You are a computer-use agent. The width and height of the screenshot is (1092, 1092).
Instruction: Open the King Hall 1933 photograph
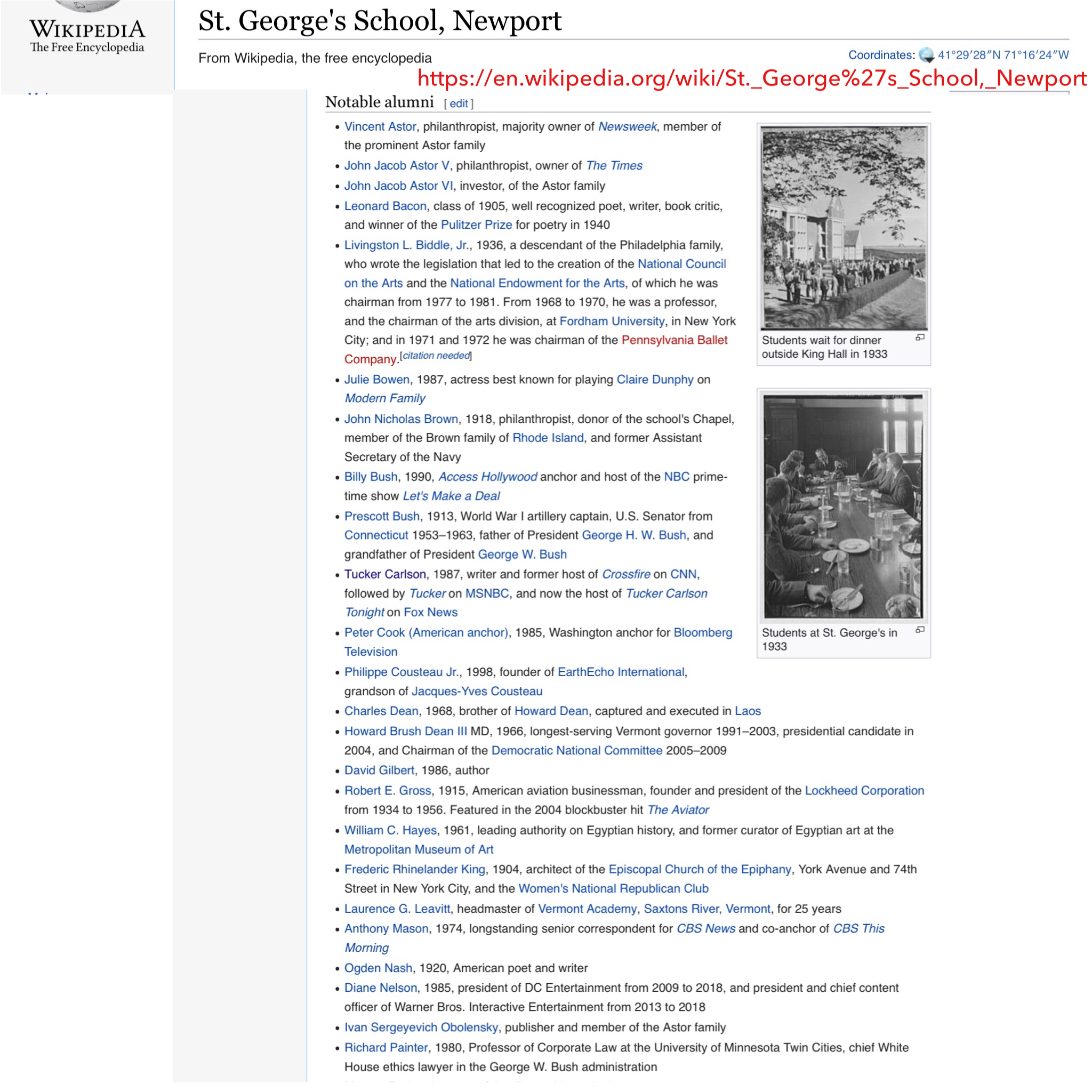pyautogui.click(x=844, y=228)
